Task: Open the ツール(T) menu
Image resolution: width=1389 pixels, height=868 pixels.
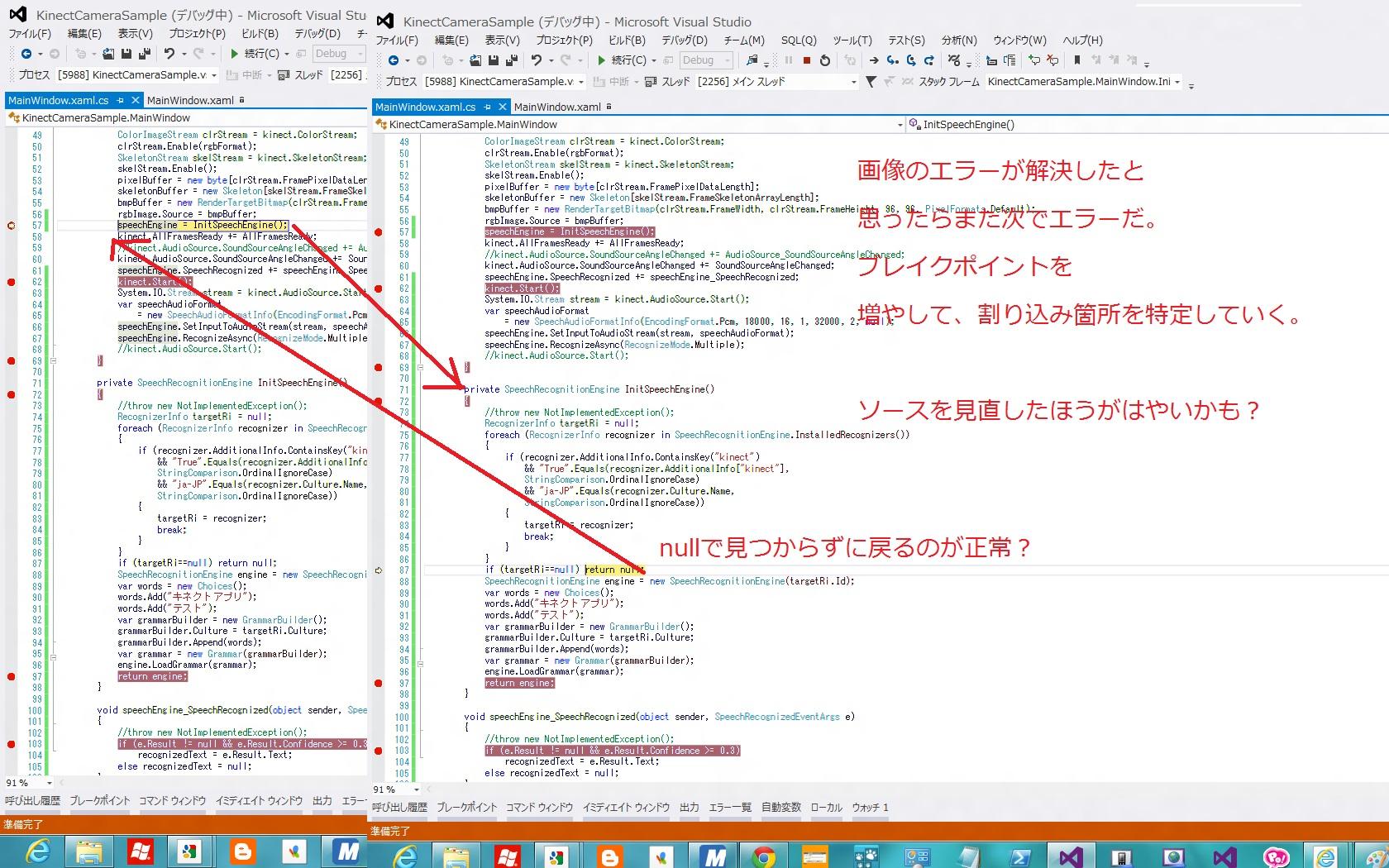Action: pos(852,40)
